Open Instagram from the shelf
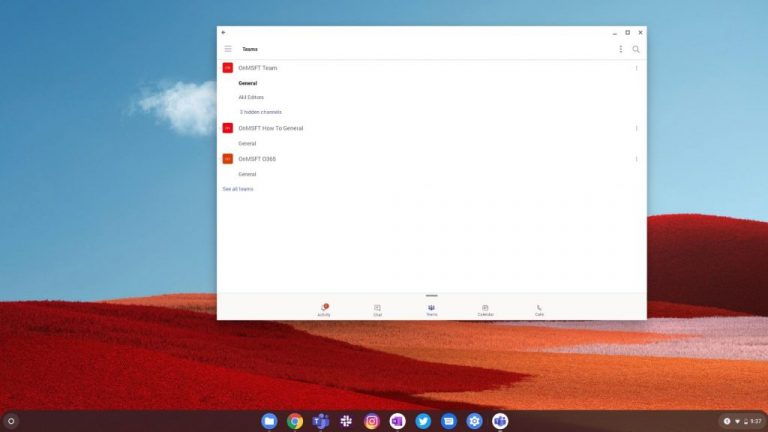 coord(372,421)
